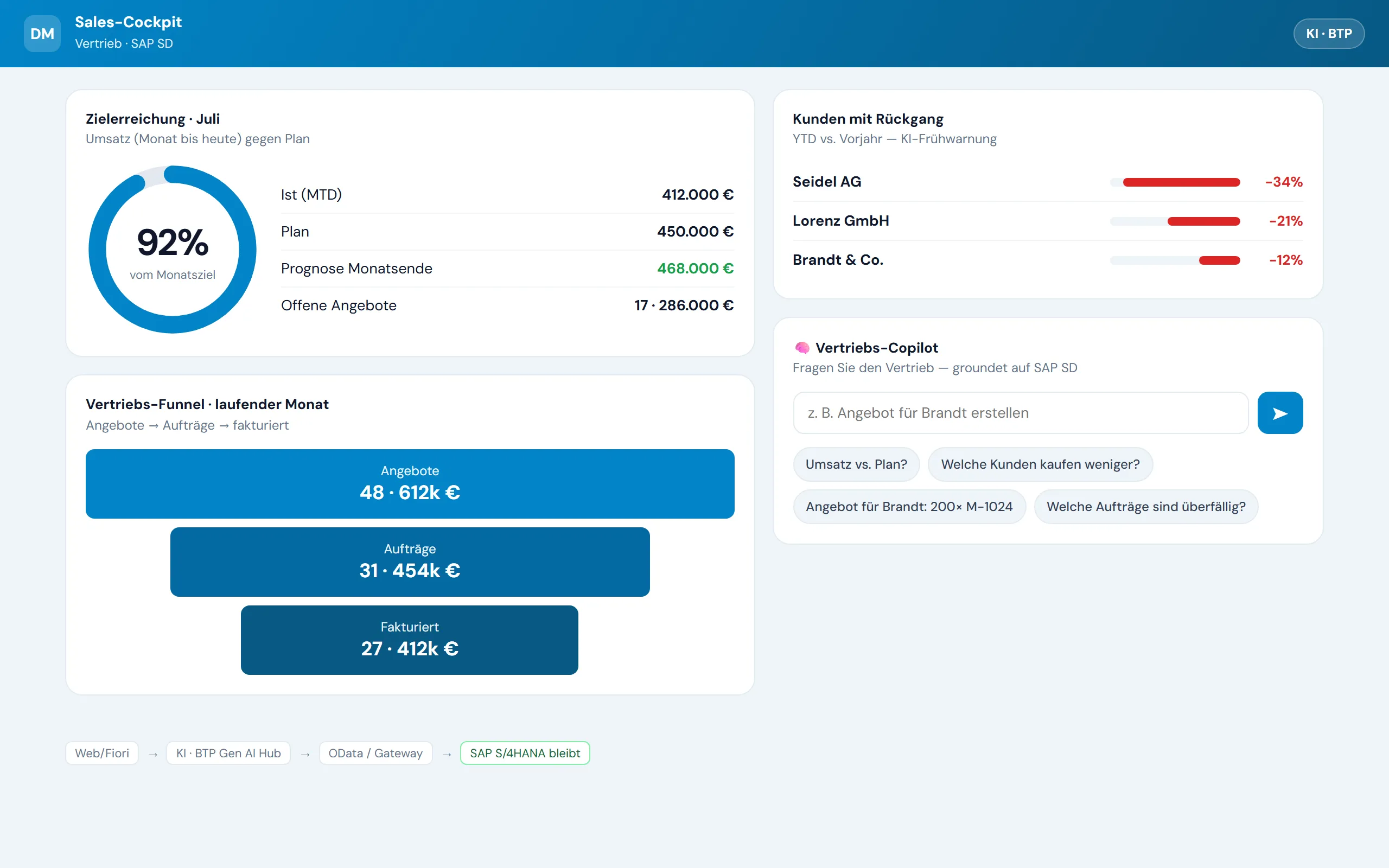Open the KI · BTP badge
This screenshot has height=868, width=1389.
tap(1329, 33)
